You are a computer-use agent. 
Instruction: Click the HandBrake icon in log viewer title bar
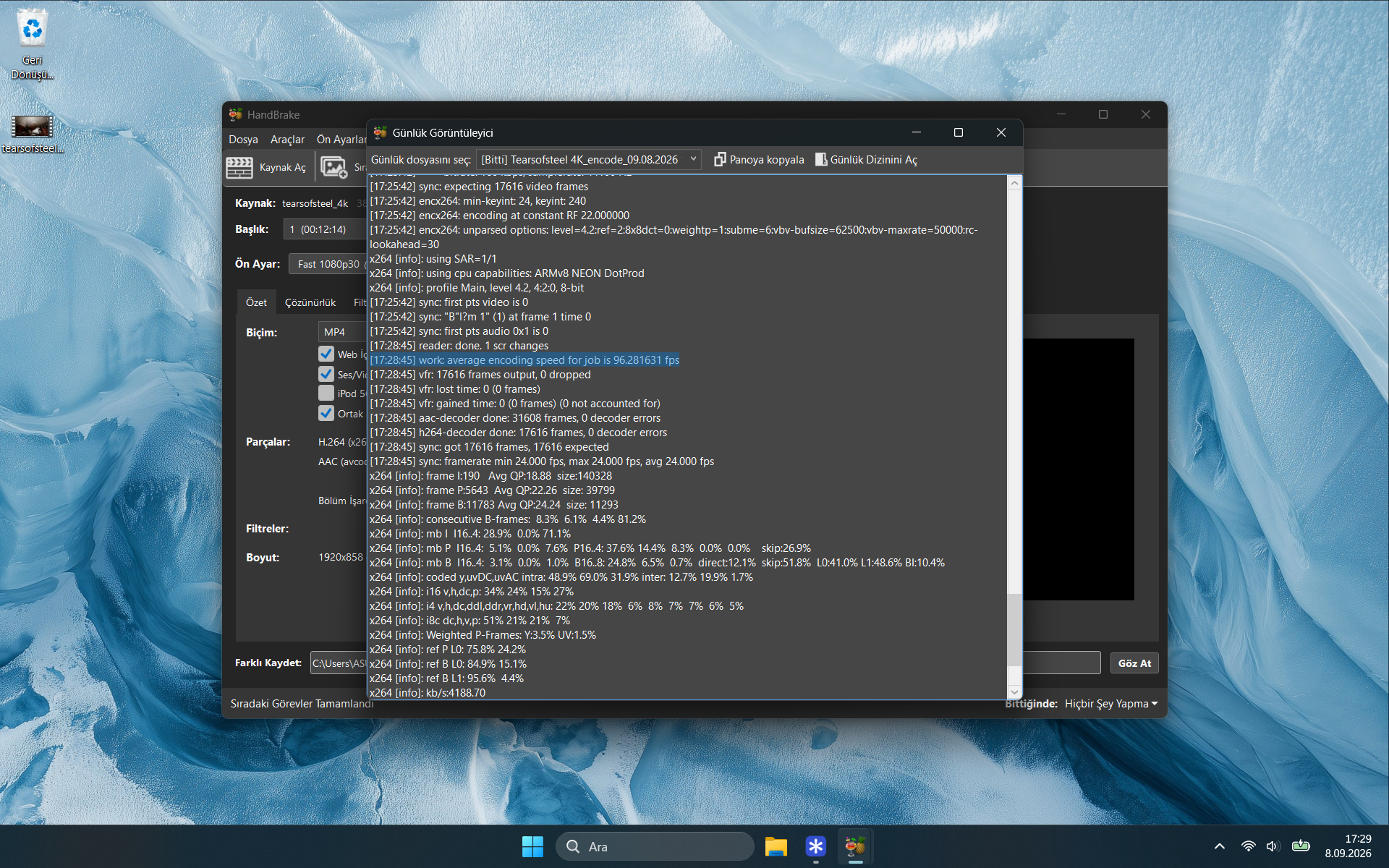381,132
